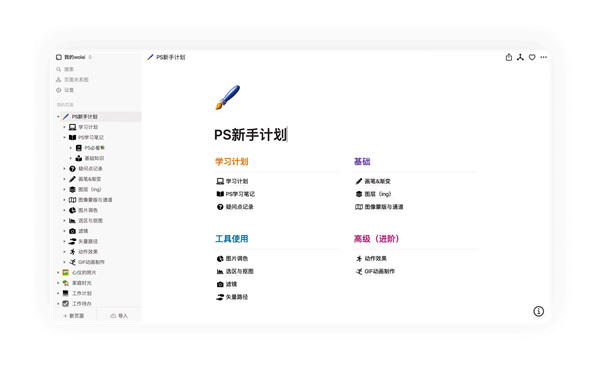Click the 导入 import button
600x373 pixels.
[x=119, y=316]
